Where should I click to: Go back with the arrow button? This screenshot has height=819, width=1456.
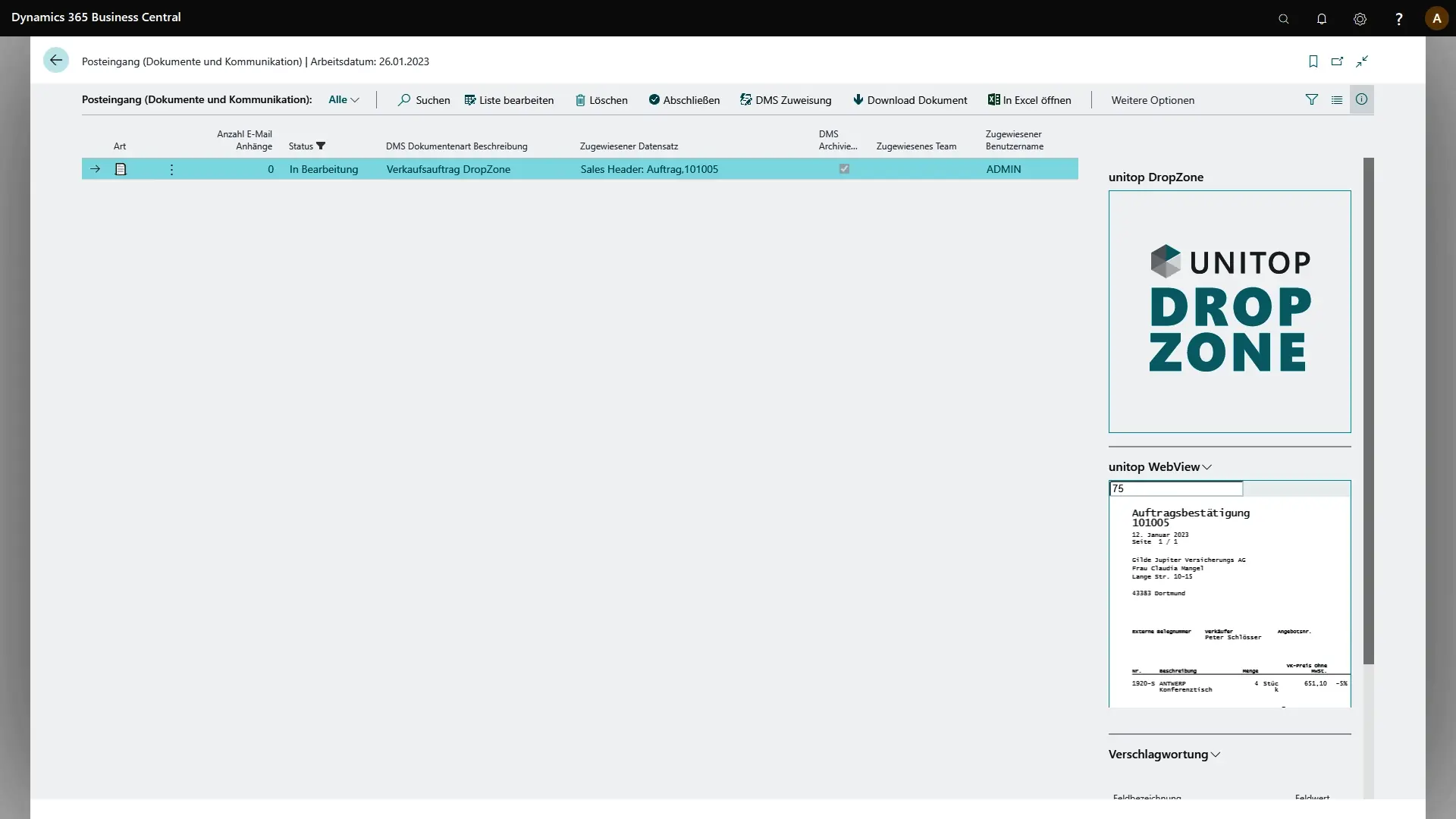(x=56, y=61)
